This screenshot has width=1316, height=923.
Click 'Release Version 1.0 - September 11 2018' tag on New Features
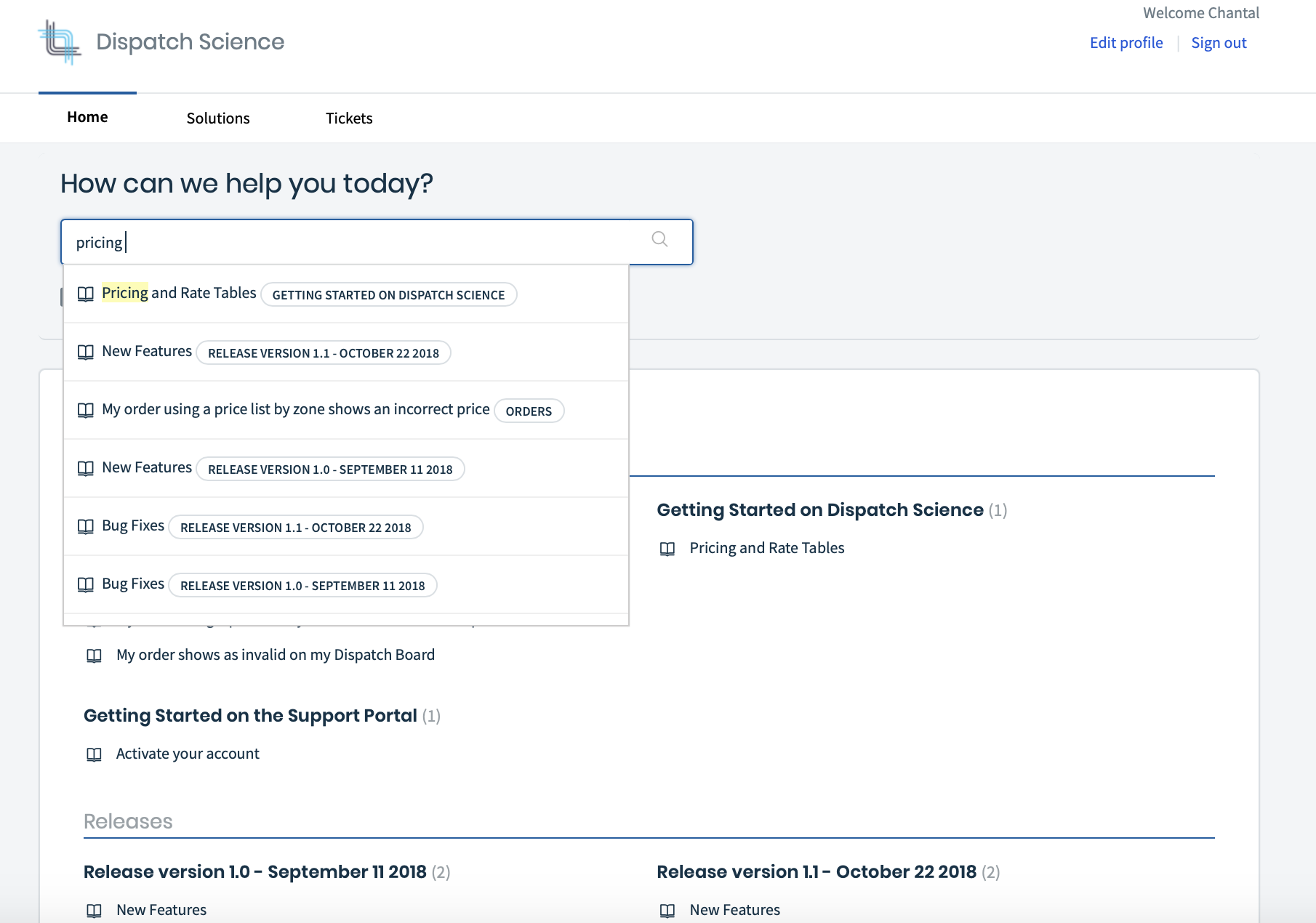pos(330,469)
